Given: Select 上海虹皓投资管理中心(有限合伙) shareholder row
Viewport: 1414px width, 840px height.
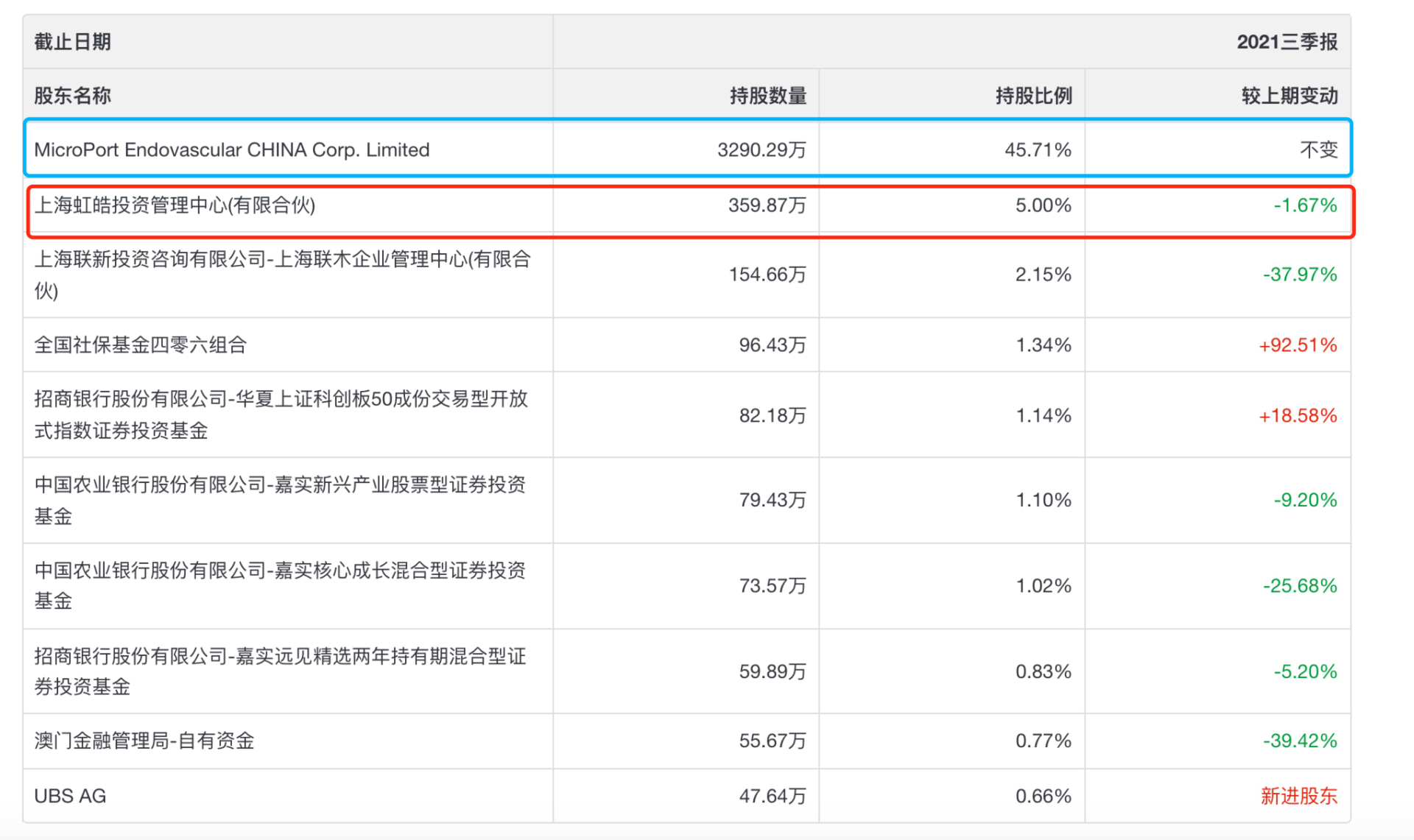Looking at the screenshot, I should pyautogui.click(x=175, y=205).
